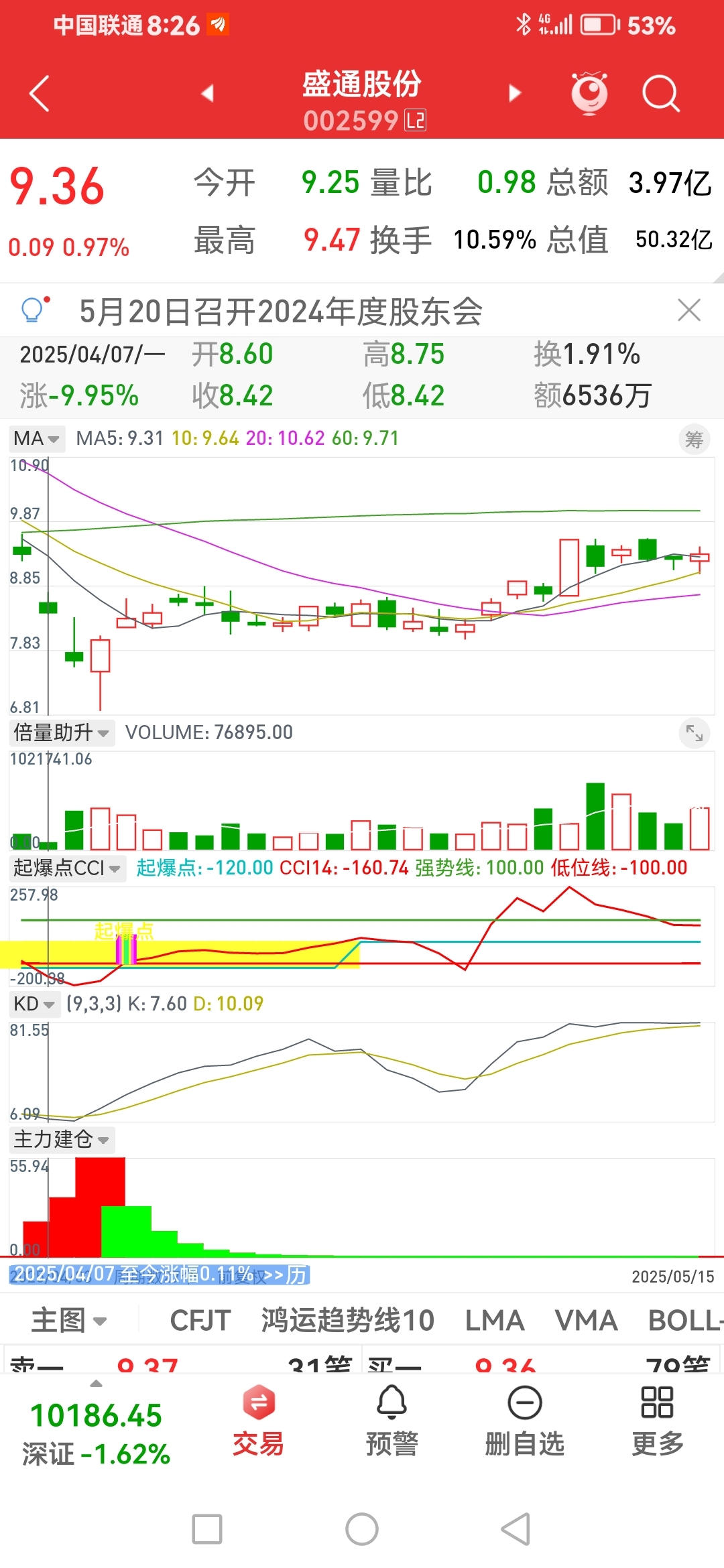
Task: Expand the volume chart fullscreen icon
Action: point(695,734)
